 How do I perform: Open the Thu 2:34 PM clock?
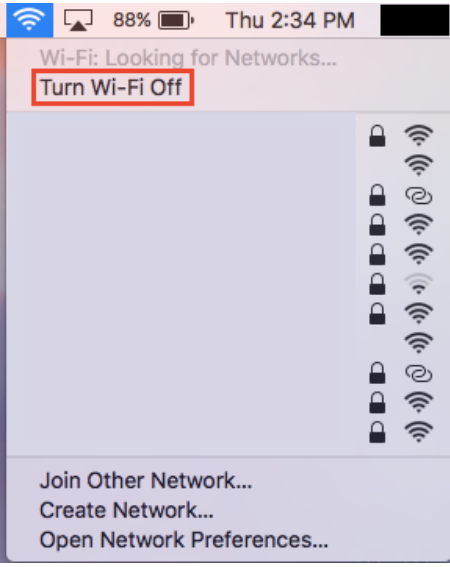pyautogui.click(x=290, y=20)
